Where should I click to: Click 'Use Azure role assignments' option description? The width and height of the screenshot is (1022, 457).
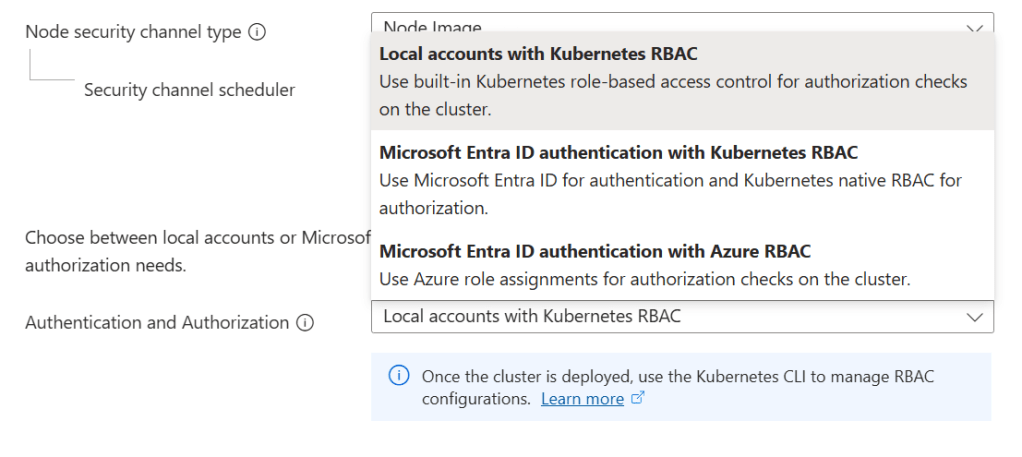point(644,279)
